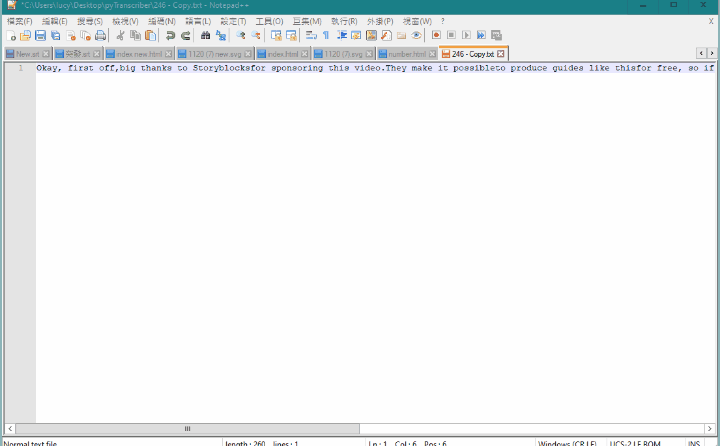Open the 檢視(V) menu
This screenshot has height=446, width=720.
coord(125,21)
